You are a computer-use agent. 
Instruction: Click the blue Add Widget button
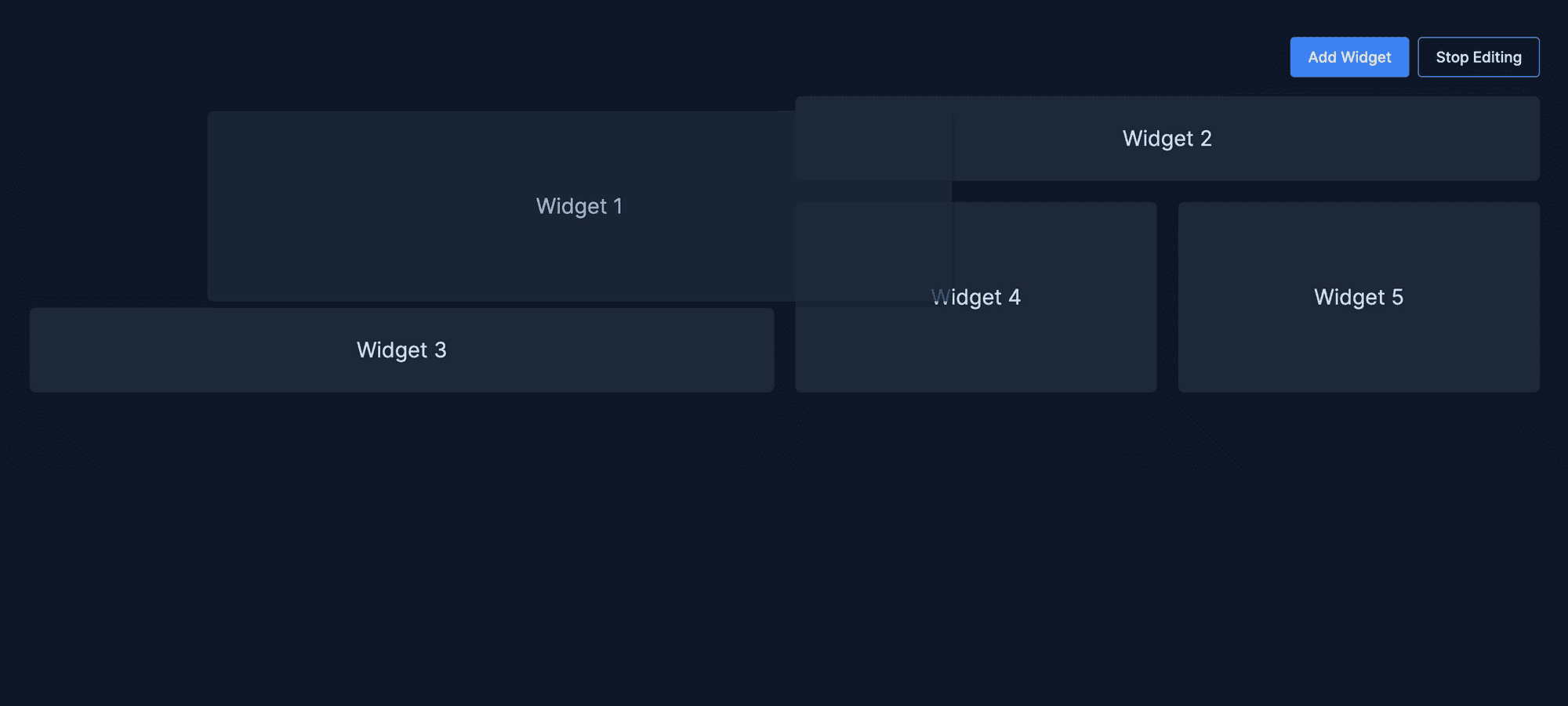click(1349, 57)
